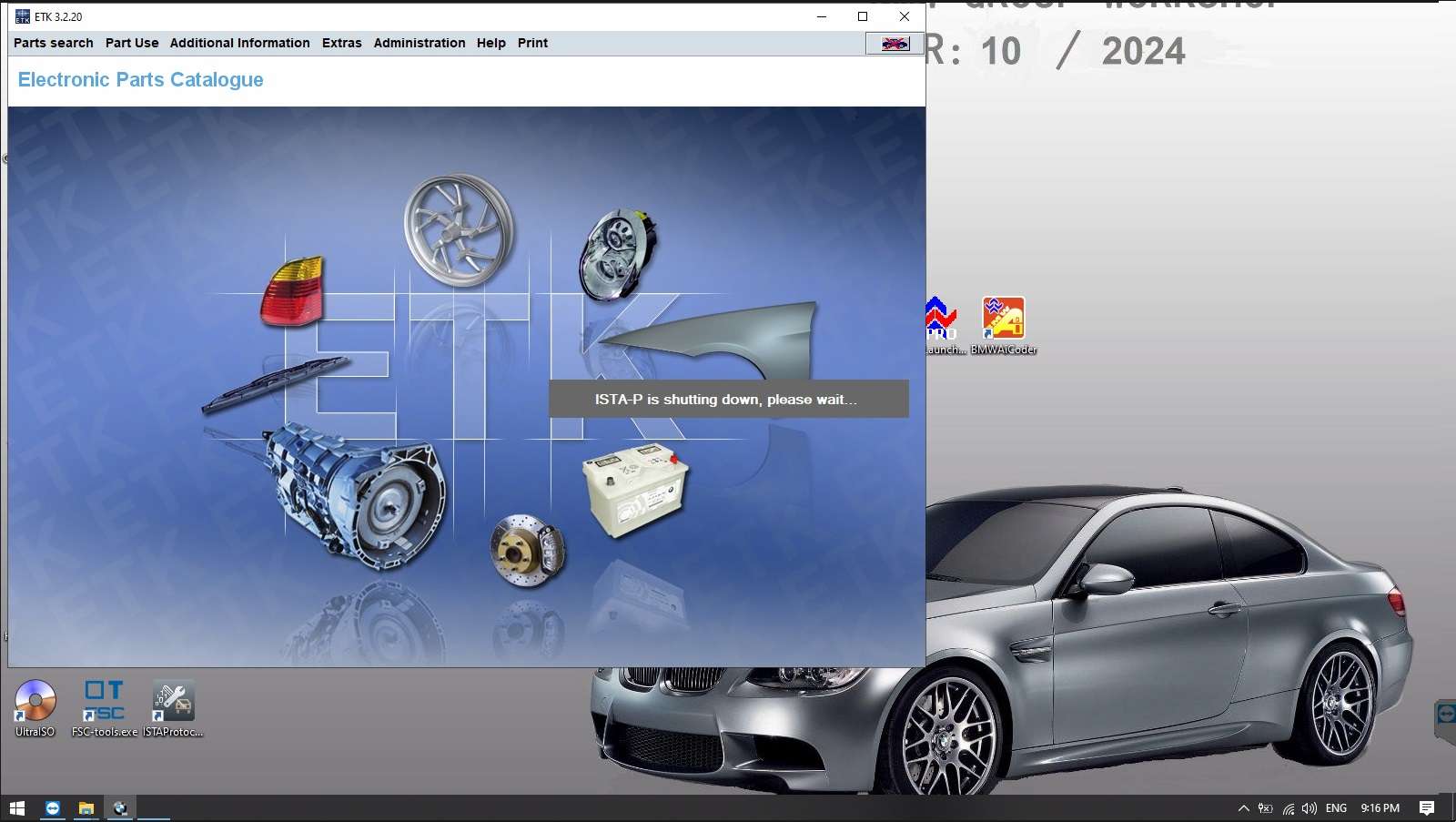This screenshot has width=1456, height=822.
Task: Open the notification action center
Action: 1427,808
